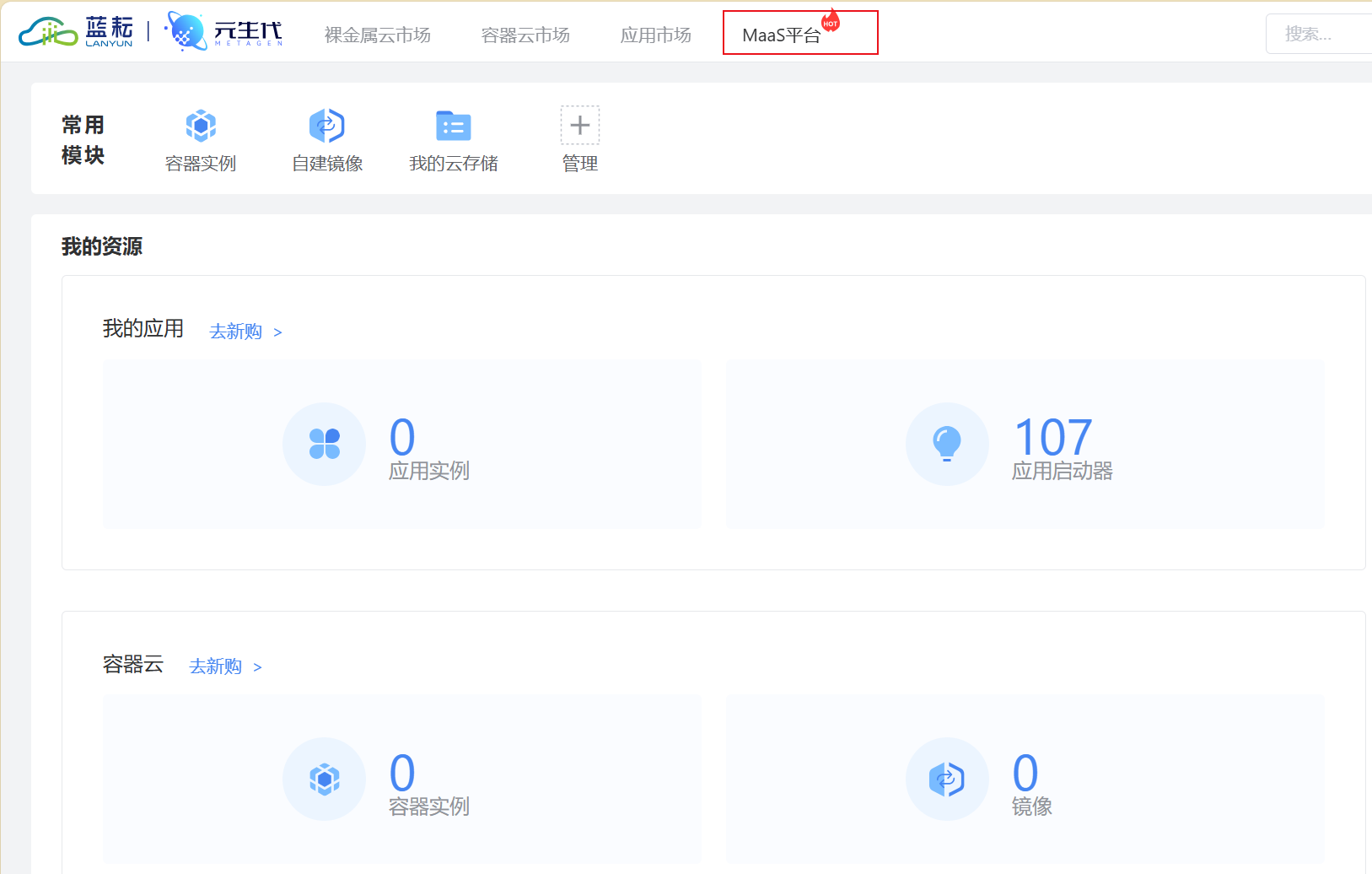
Task: Click the 应用实例 four-leaf icon
Action: pos(325,444)
